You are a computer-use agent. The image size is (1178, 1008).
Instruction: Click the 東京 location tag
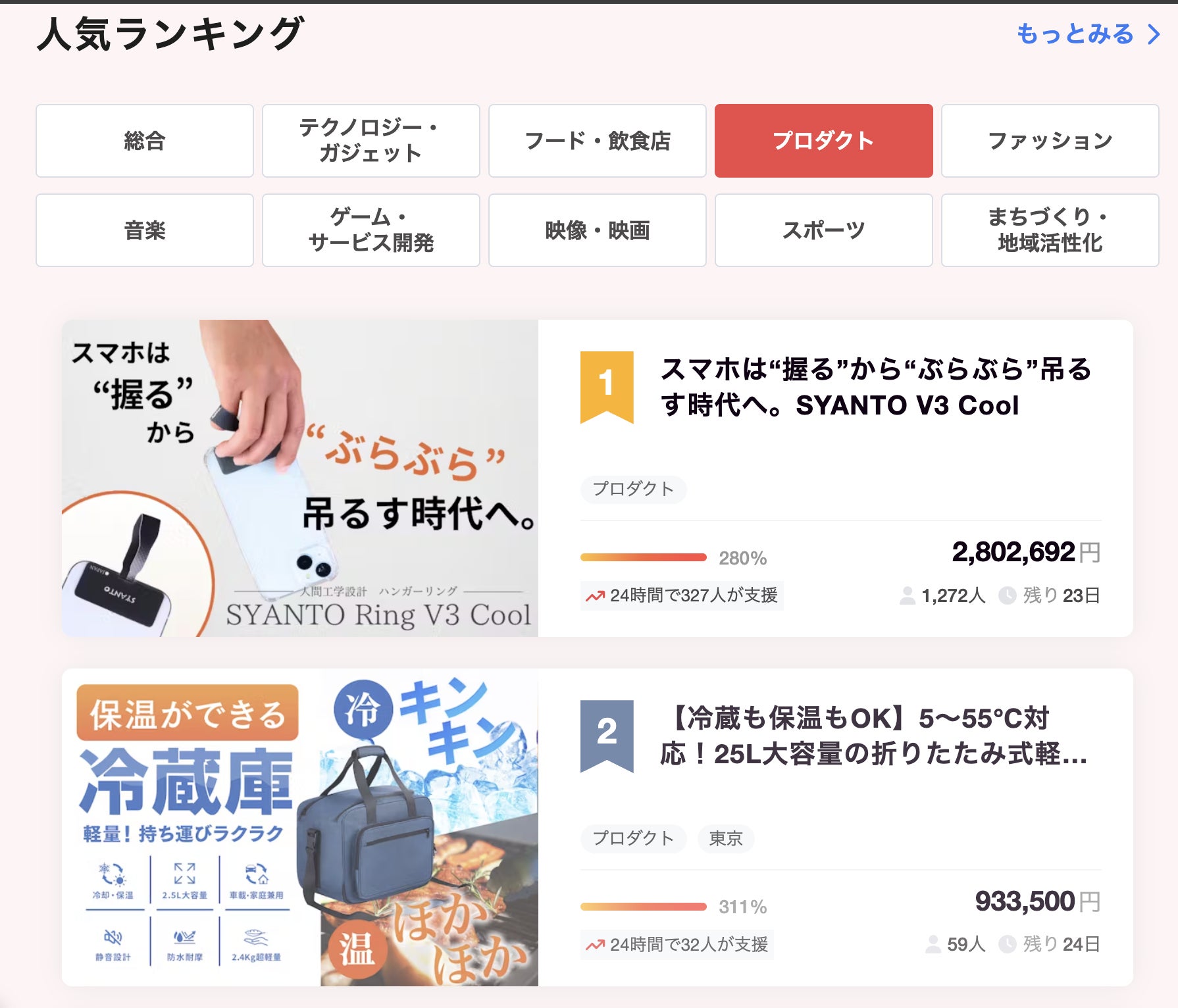[725, 838]
